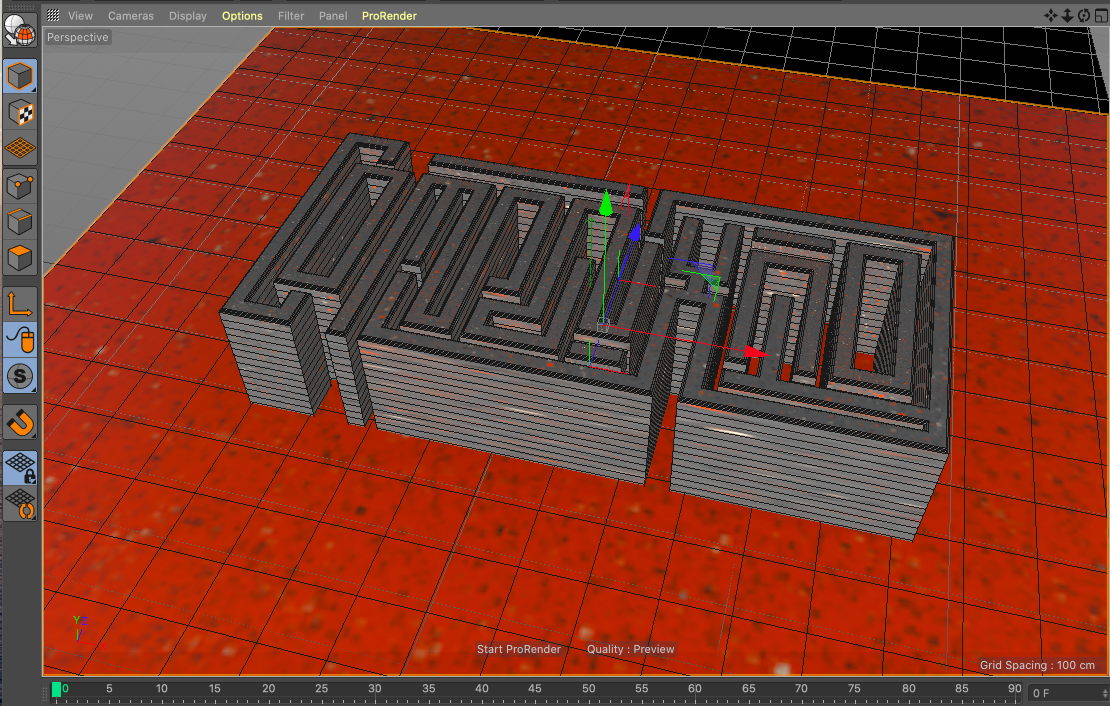Open the Panel menu
The height and width of the screenshot is (706, 1110).
pos(333,16)
